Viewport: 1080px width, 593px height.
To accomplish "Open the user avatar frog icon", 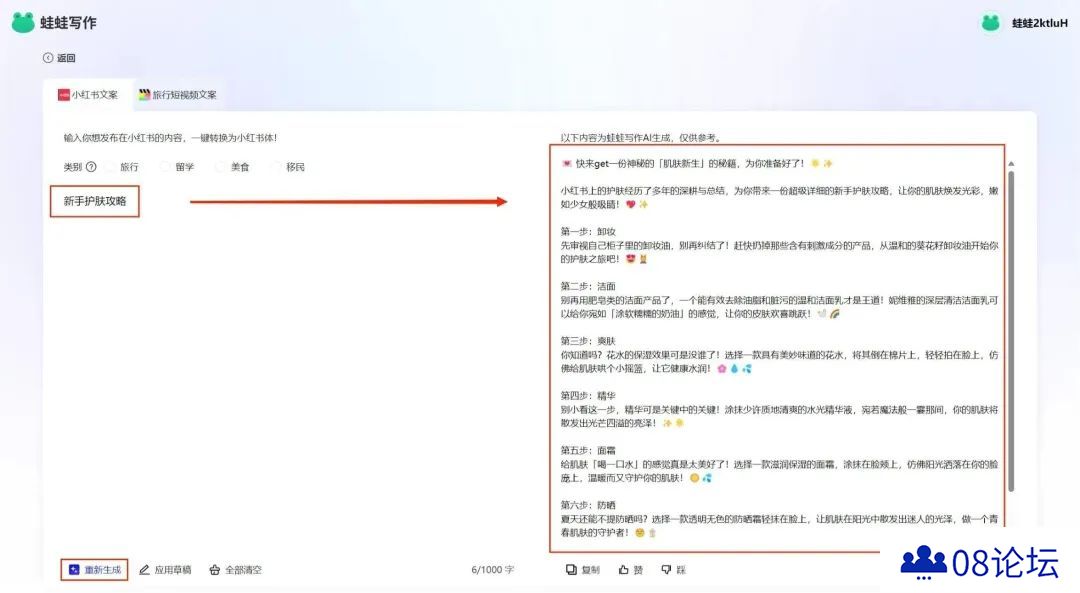I will coord(990,23).
